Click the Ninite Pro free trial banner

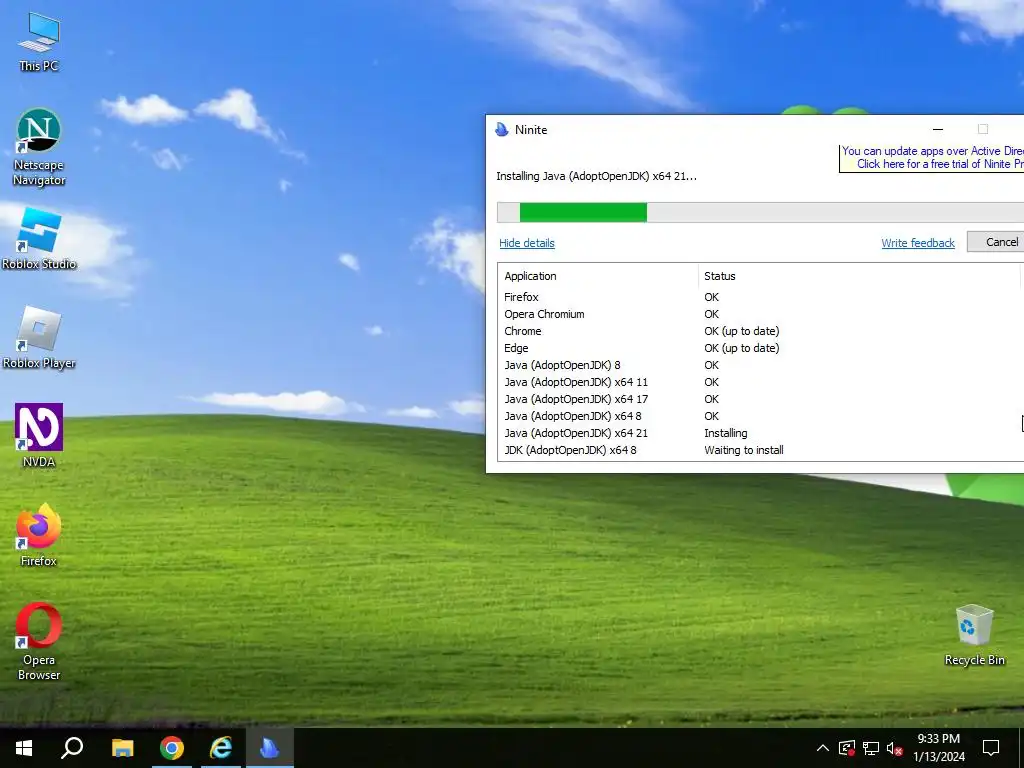tap(933, 157)
